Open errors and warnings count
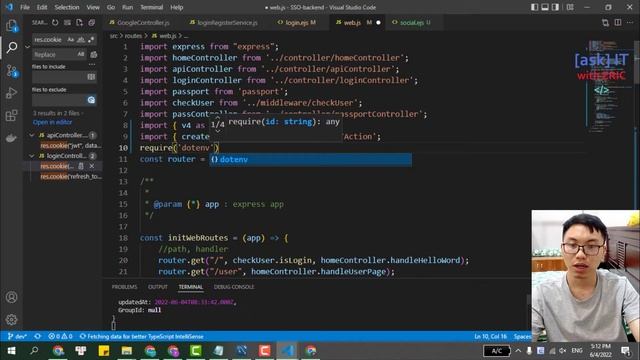This screenshot has height=360, width=640. tap(60, 337)
